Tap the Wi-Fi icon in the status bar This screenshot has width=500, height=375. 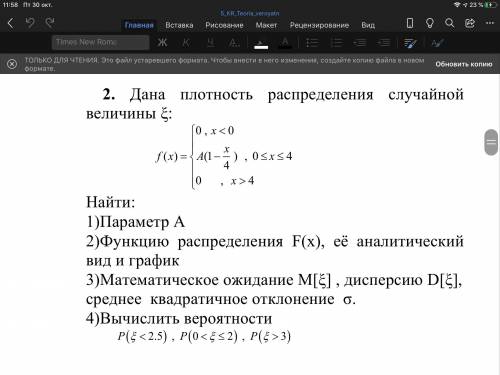(x=457, y=5)
